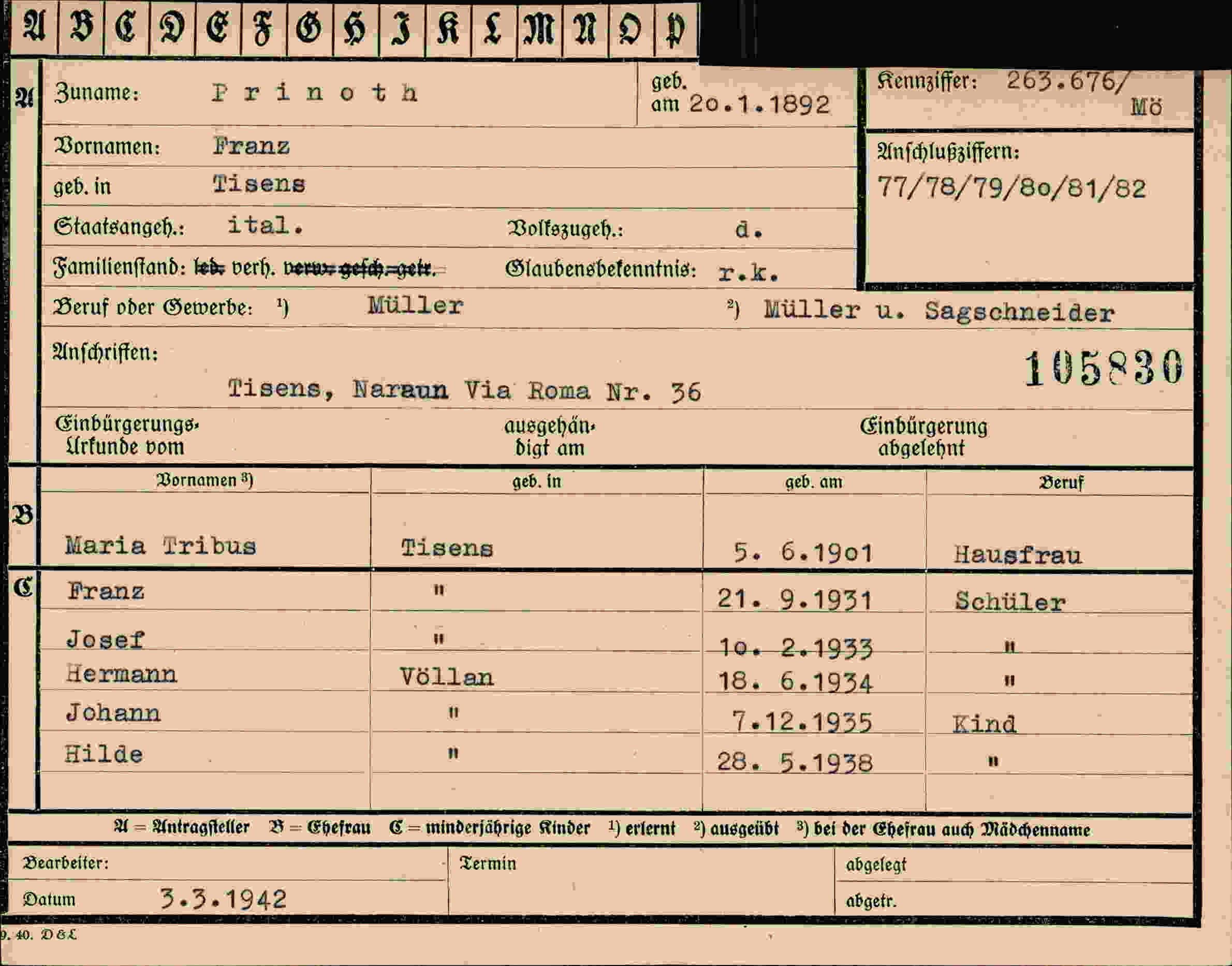1232x966 pixels.
Task: Click the learned profession 'Müller'
Action: tap(415, 306)
